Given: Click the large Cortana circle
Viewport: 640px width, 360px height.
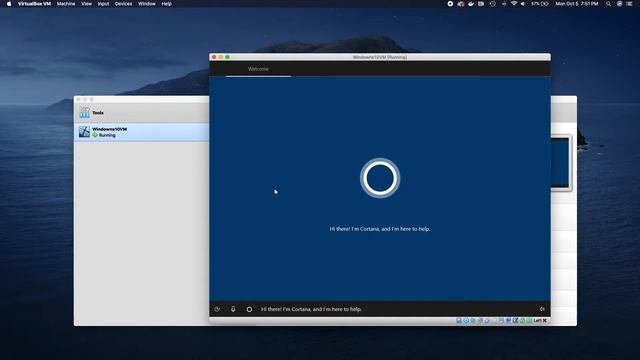Looking at the screenshot, I should click(x=380, y=178).
